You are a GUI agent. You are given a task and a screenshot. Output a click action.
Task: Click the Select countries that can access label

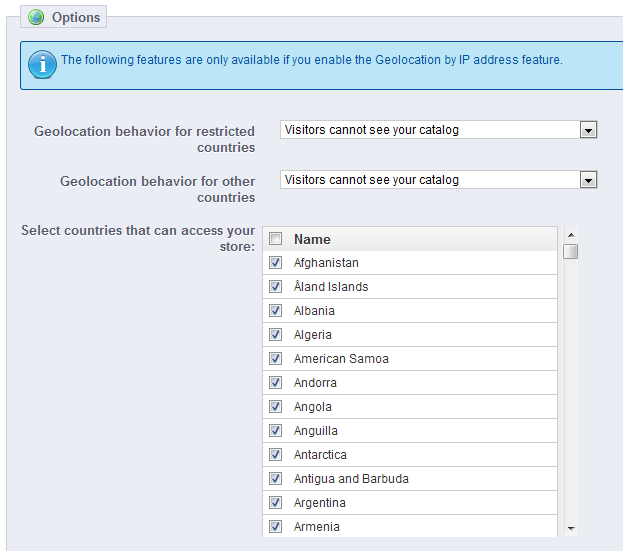click(x=138, y=238)
